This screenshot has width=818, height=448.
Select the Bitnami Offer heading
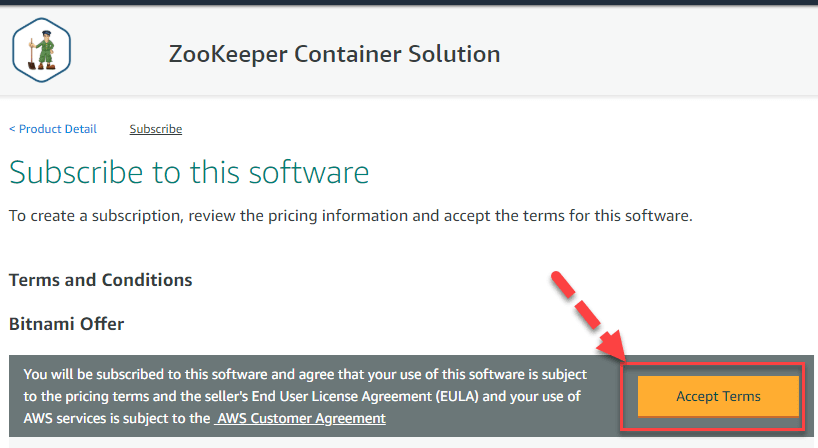(x=66, y=324)
